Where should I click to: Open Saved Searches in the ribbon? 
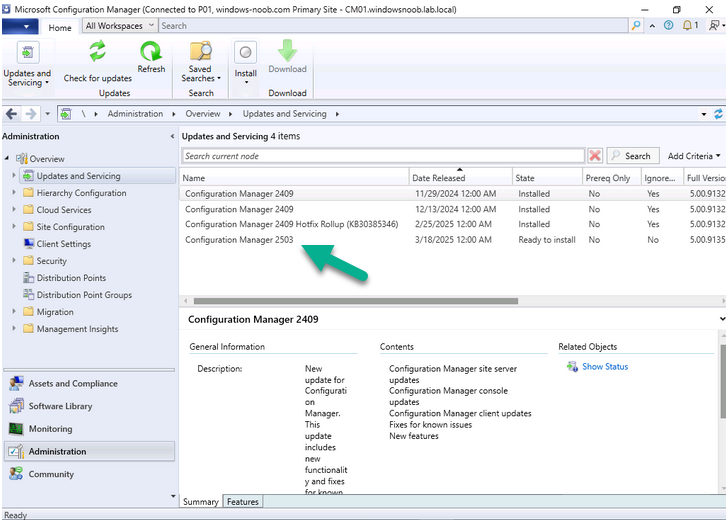tap(200, 63)
